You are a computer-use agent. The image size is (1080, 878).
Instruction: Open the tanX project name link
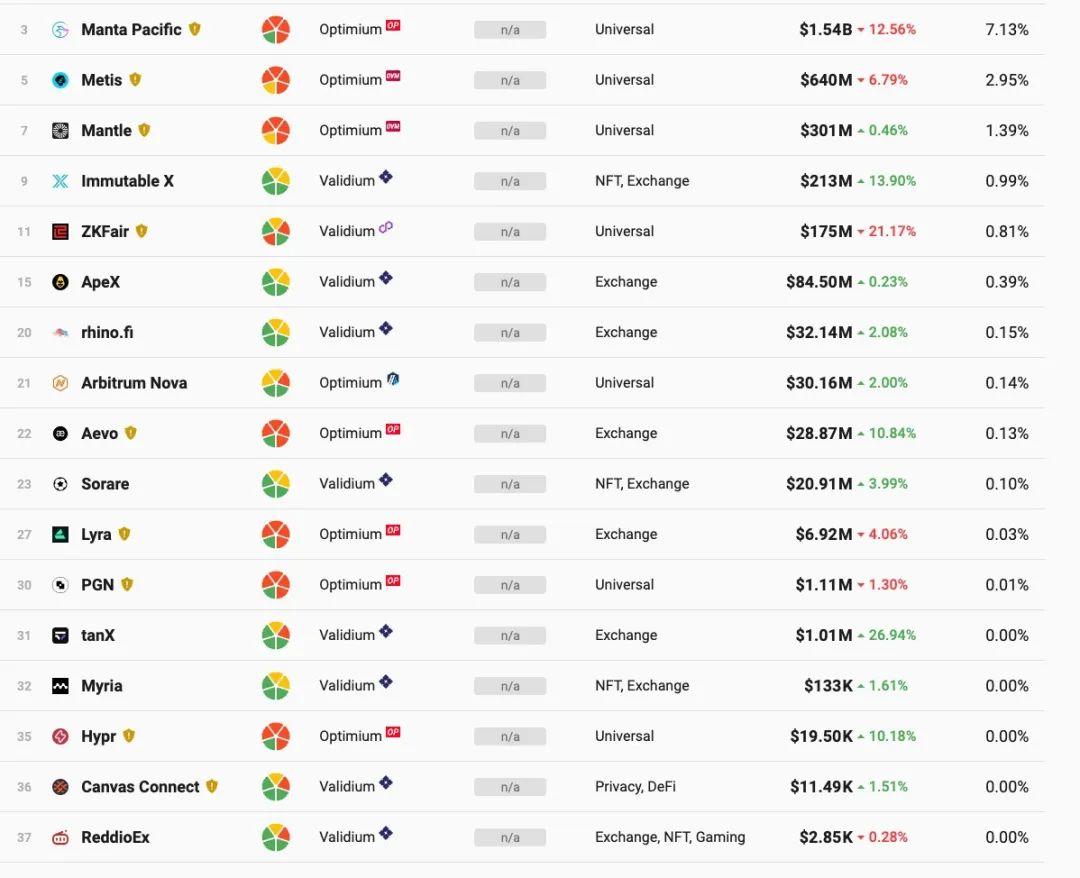point(97,636)
